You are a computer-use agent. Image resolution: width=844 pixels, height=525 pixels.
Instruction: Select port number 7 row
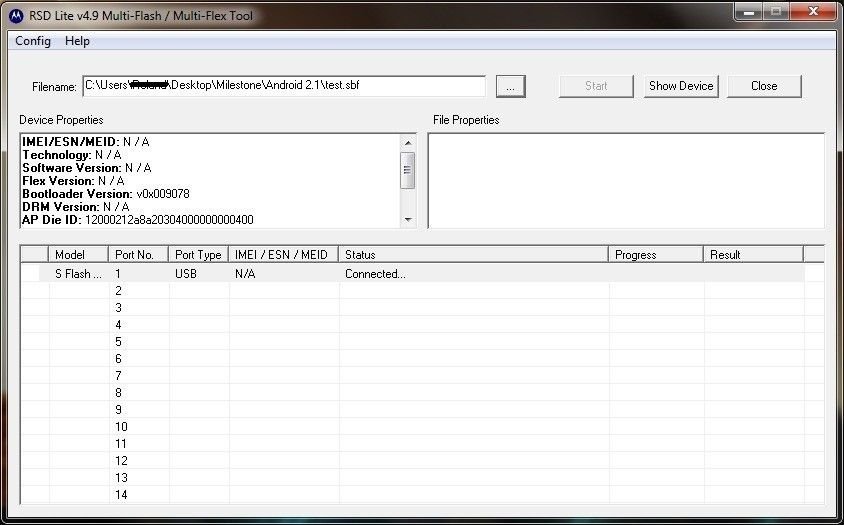pyautogui.click(x=422, y=376)
